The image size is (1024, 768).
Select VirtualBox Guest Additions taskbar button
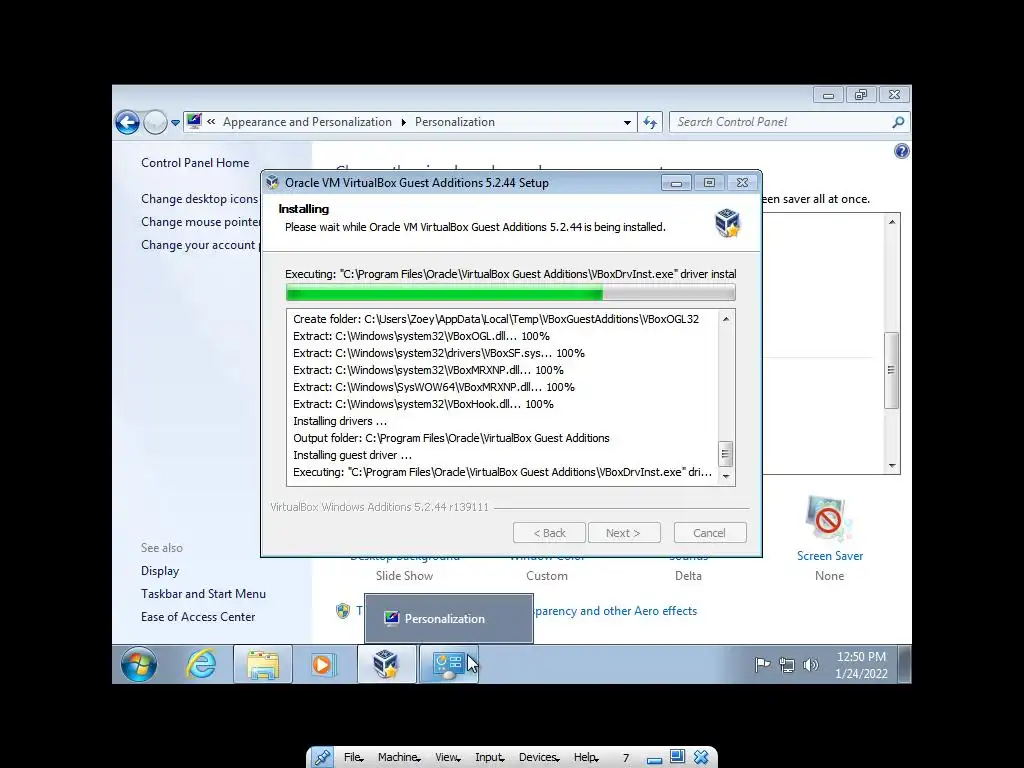point(386,664)
